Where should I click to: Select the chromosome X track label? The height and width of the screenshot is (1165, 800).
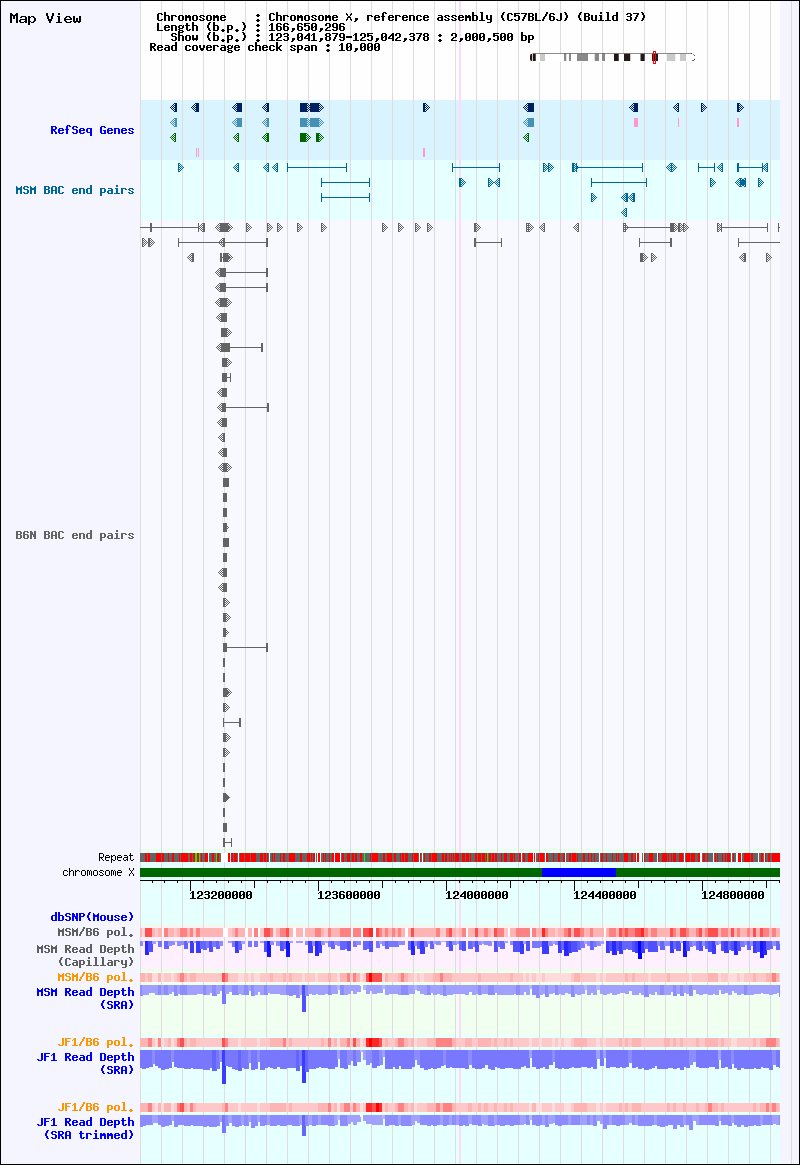click(98, 872)
